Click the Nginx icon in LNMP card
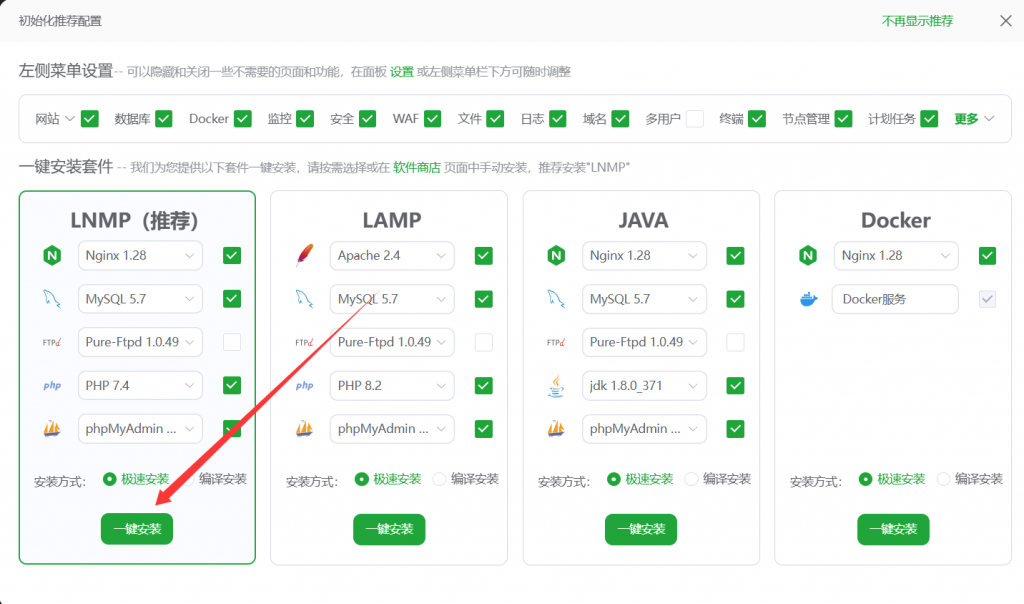 pos(52,256)
